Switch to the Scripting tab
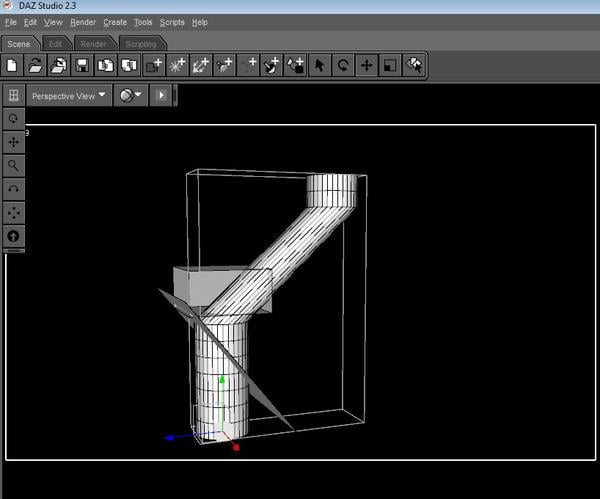This screenshot has width=600, height=499. click(x=141, y=44)
